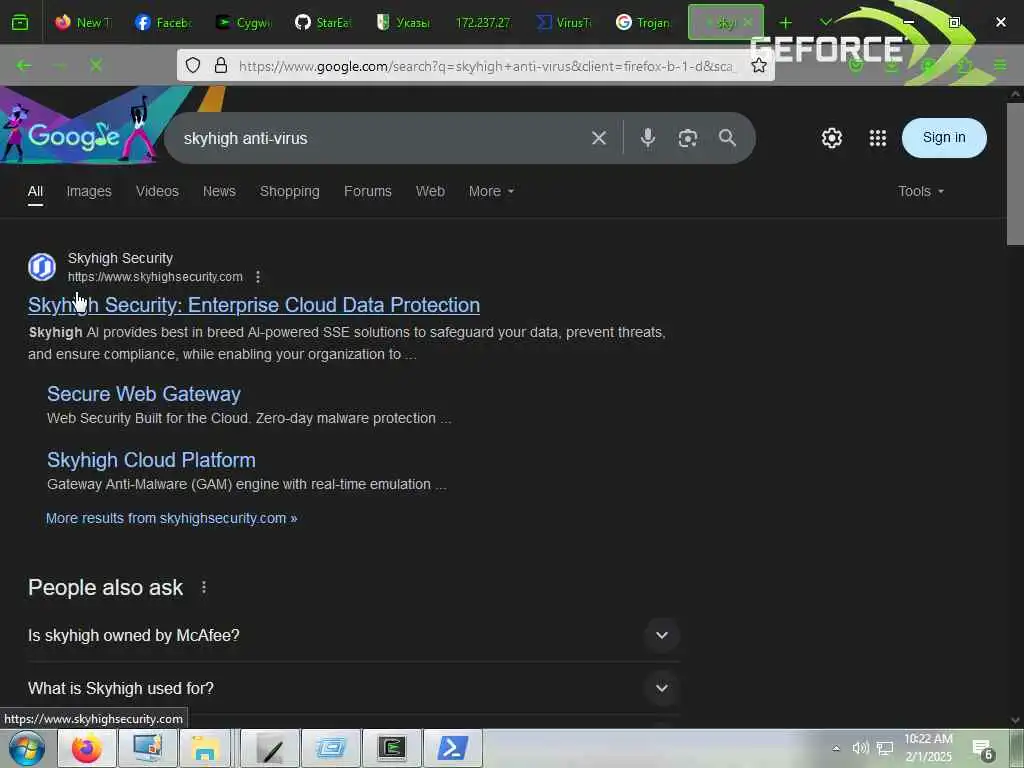Click Skyhigh Security site favicon
The image size is (1024, 768).
click(x=42, y=267)
